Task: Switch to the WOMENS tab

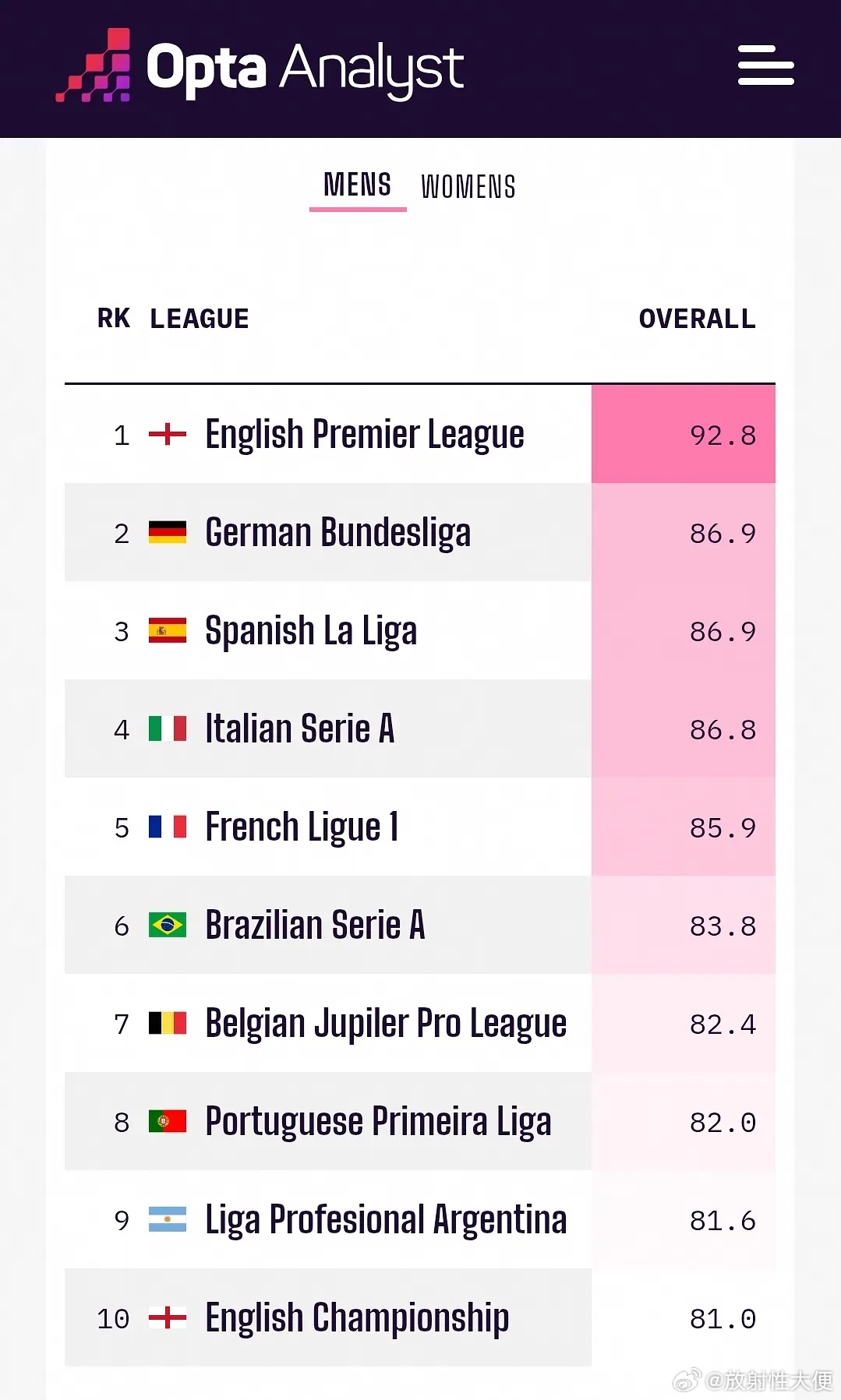Action: pos(468,187)
